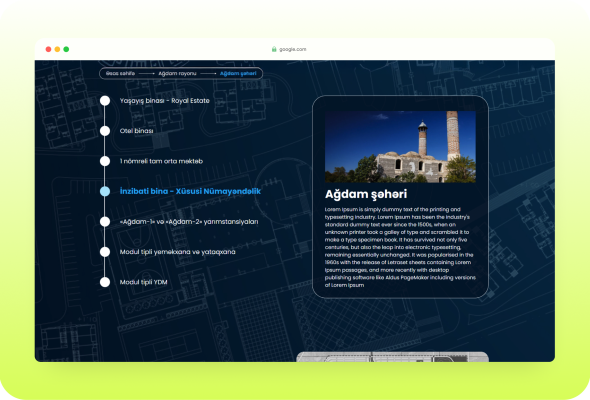Click the padlock icon in address bar
The image size is (590, 400).
coord(274,49)
